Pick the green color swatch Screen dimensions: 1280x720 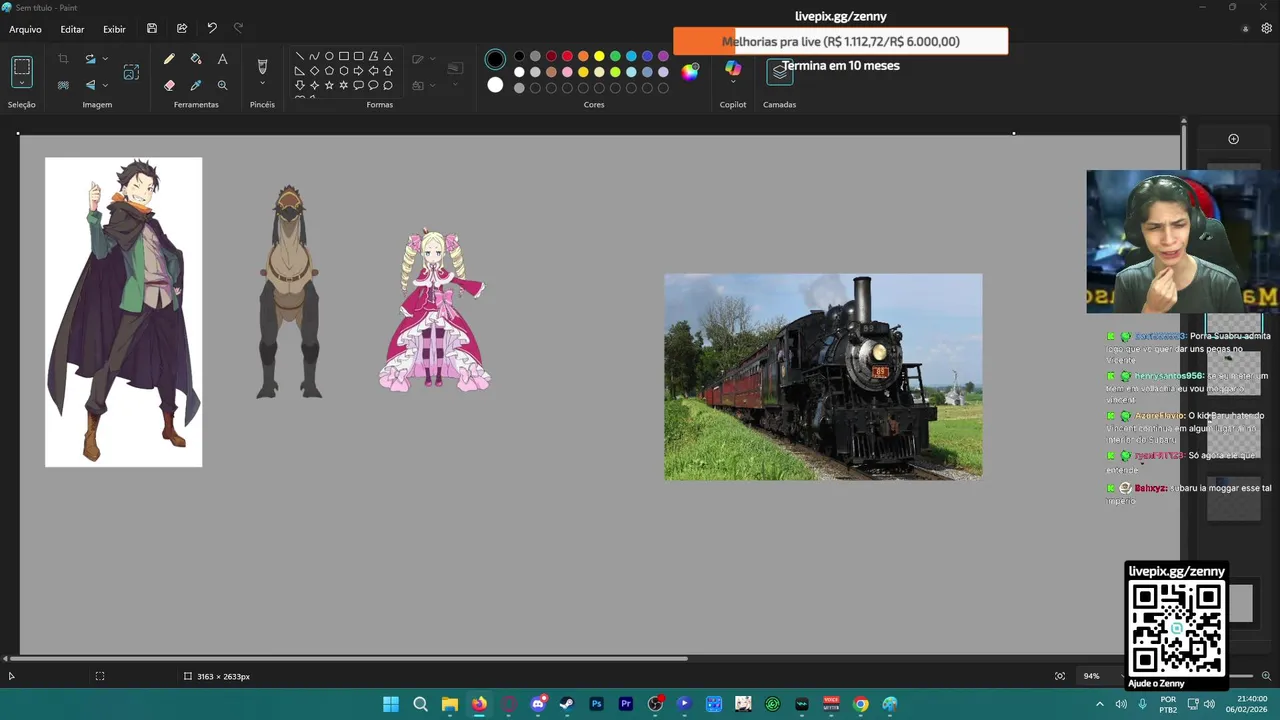(615, 56)
